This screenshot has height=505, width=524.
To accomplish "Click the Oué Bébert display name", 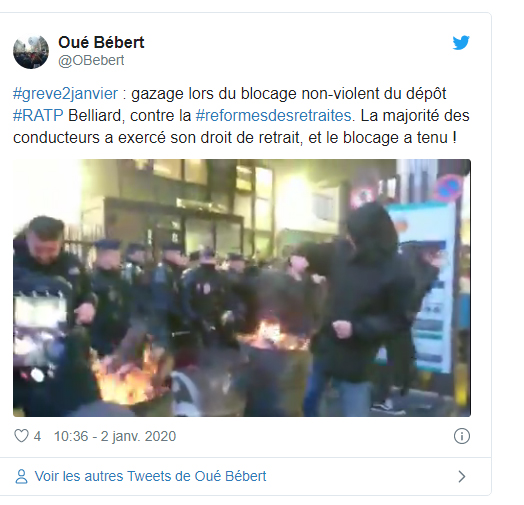I will pyautogui.click(x=101, y=42).
